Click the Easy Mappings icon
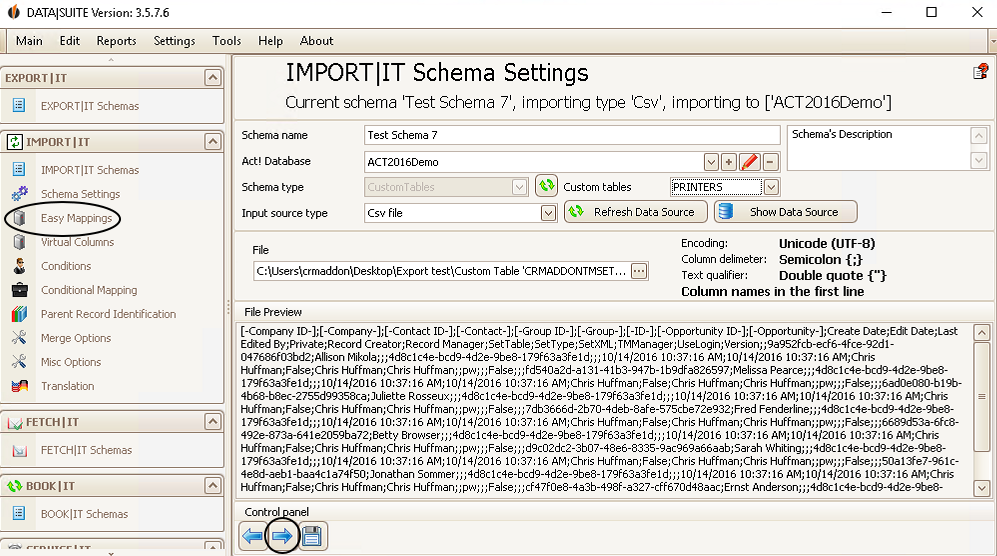The width and height of the screenshot is (997, 556). click(x=20, y=218)
